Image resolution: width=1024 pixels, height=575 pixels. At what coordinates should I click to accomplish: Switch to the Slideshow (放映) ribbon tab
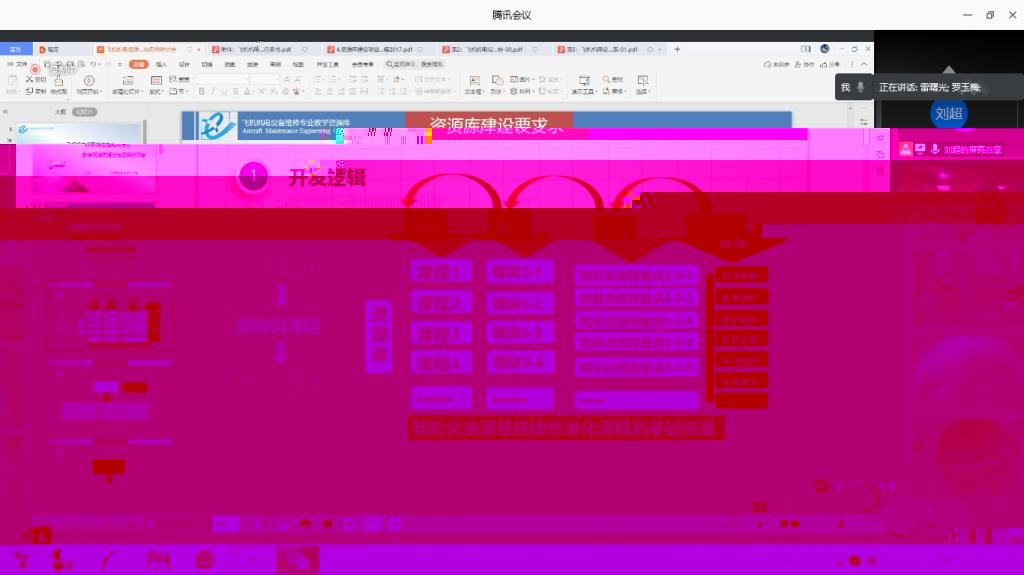[x=253, y=65]
